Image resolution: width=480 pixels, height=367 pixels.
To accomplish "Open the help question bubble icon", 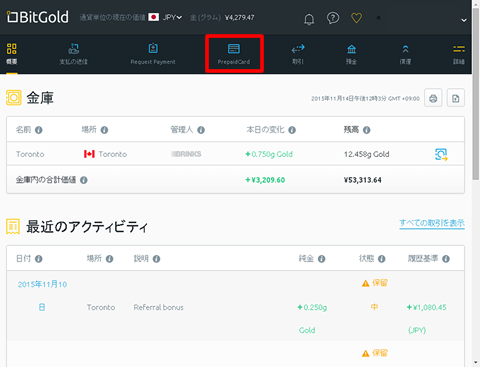I will coord(333,18).
